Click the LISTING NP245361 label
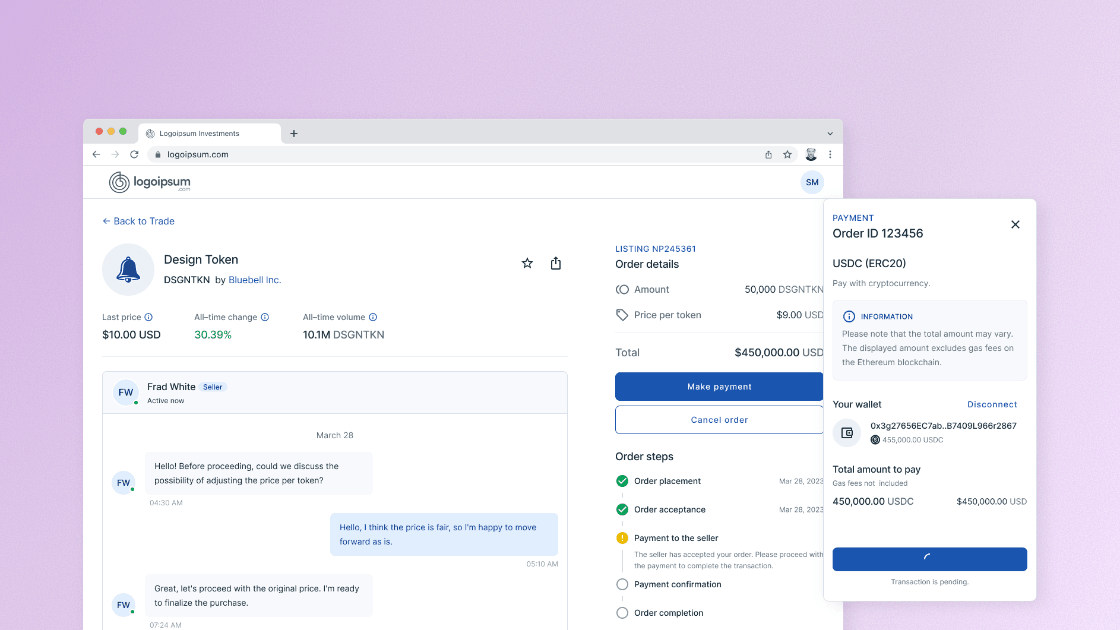1120x630 pixels. [656, 249]
